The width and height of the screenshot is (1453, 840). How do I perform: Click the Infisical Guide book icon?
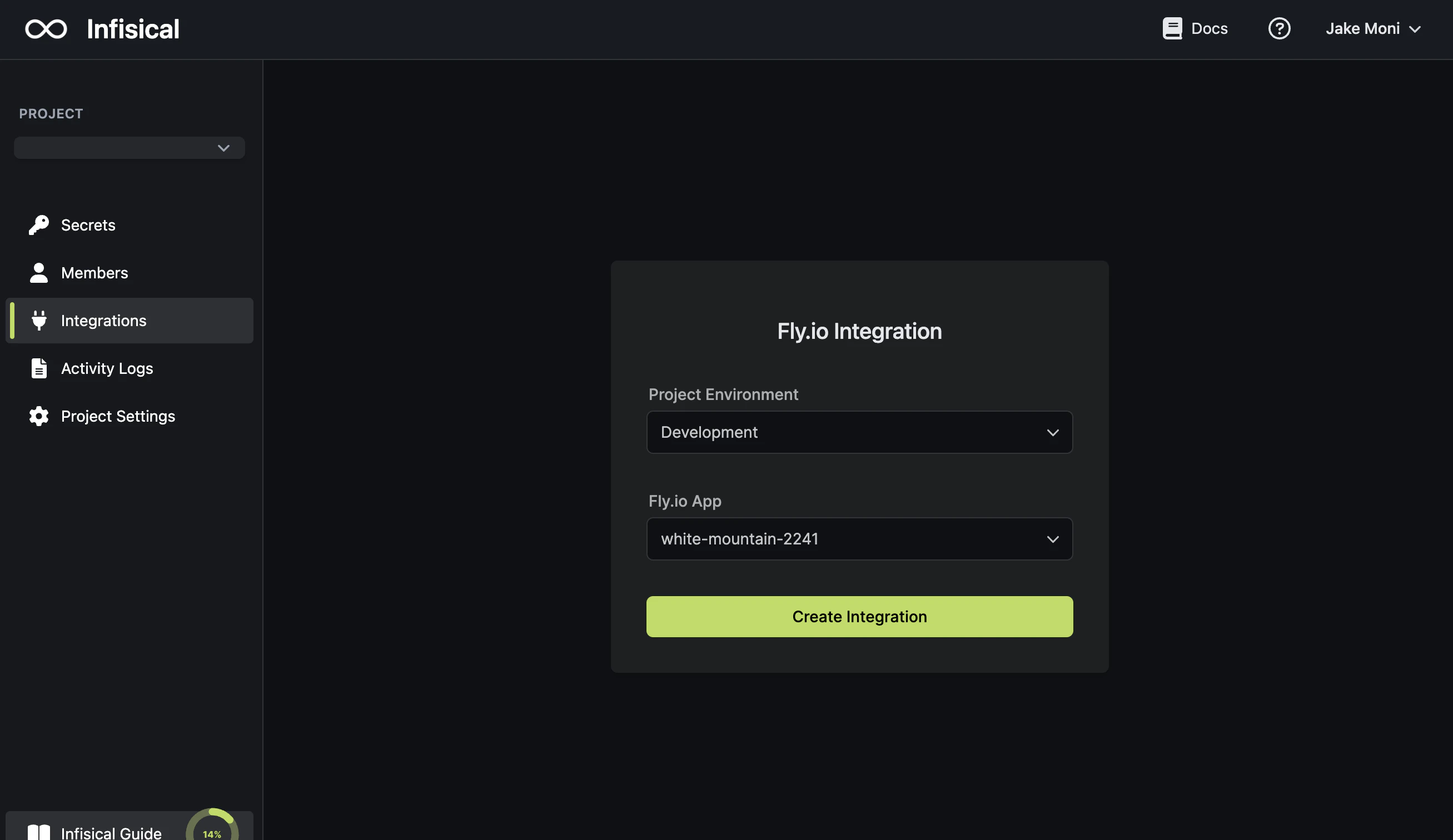click(38, 832)
